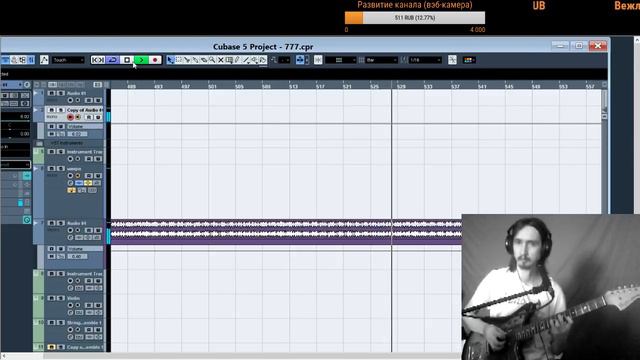
Task: Select the Violin track
Action: (x=73, y=298)
